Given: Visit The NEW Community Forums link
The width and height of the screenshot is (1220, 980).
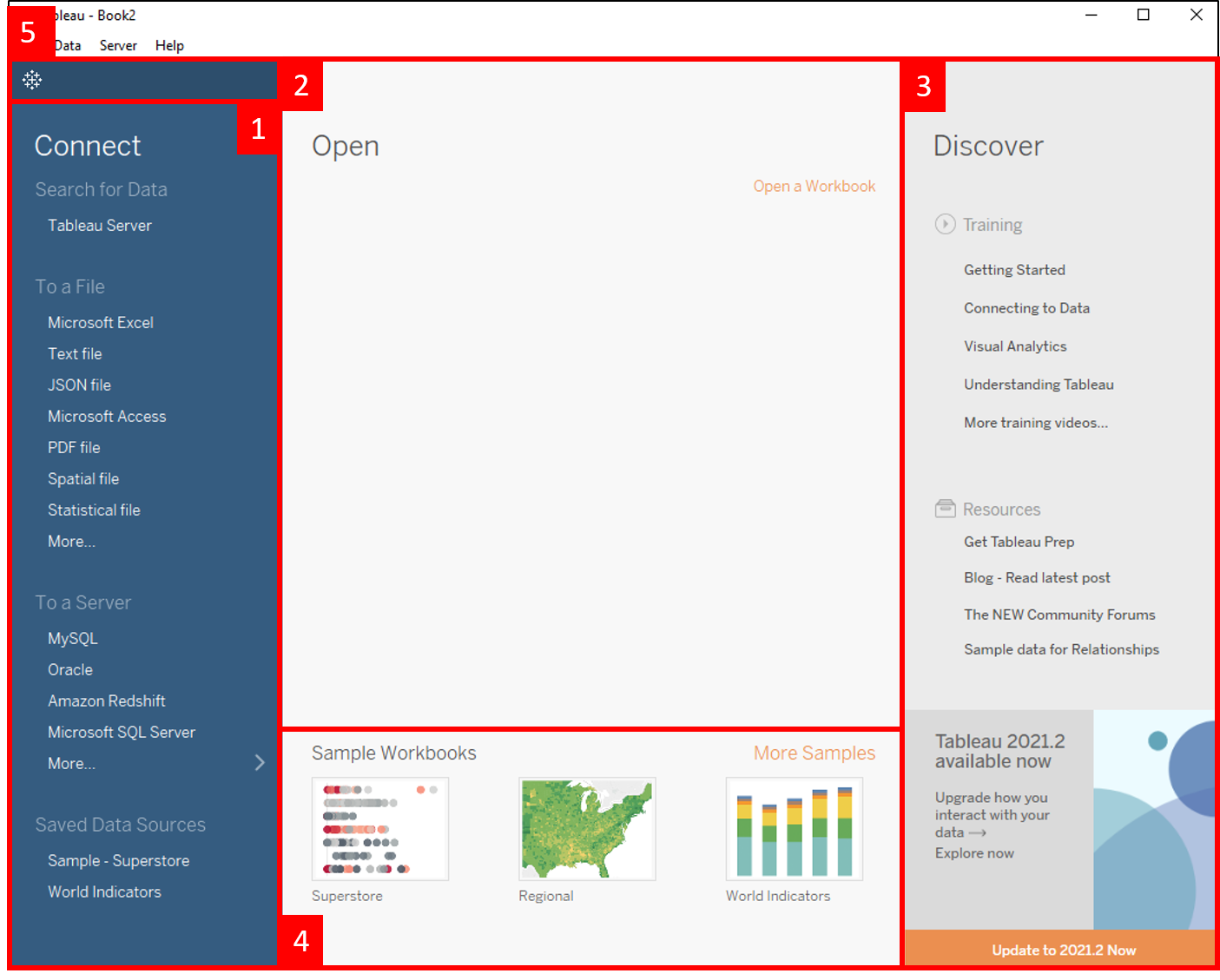Looking at the screenshot, I should 1059,615.
